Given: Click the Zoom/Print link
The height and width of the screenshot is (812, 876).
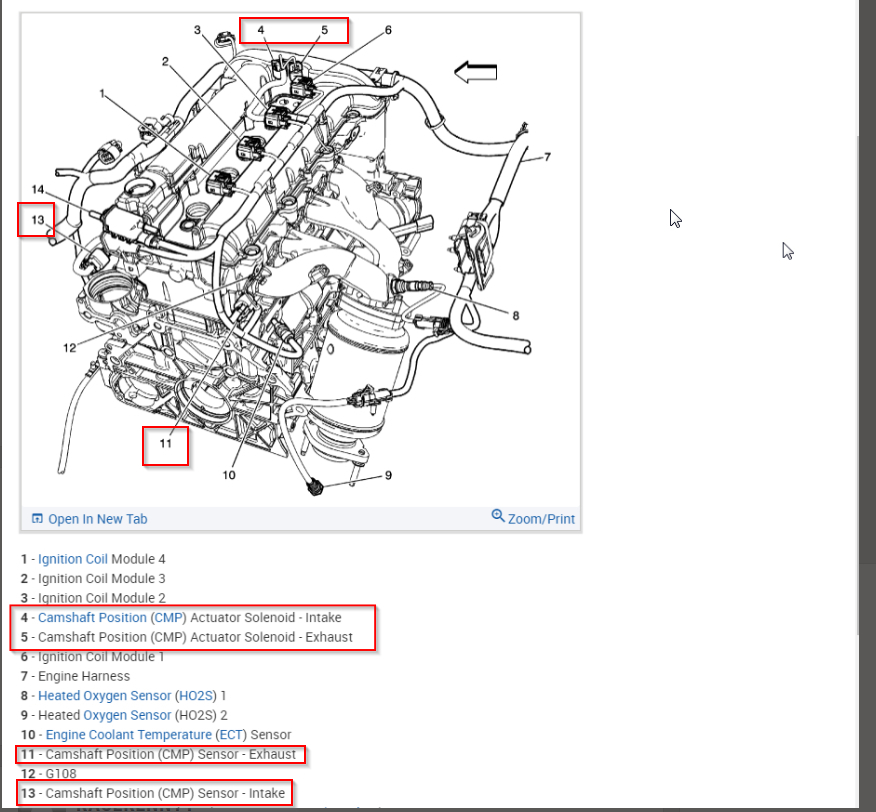Looking at the screenshot, I should tap(541, 519).
